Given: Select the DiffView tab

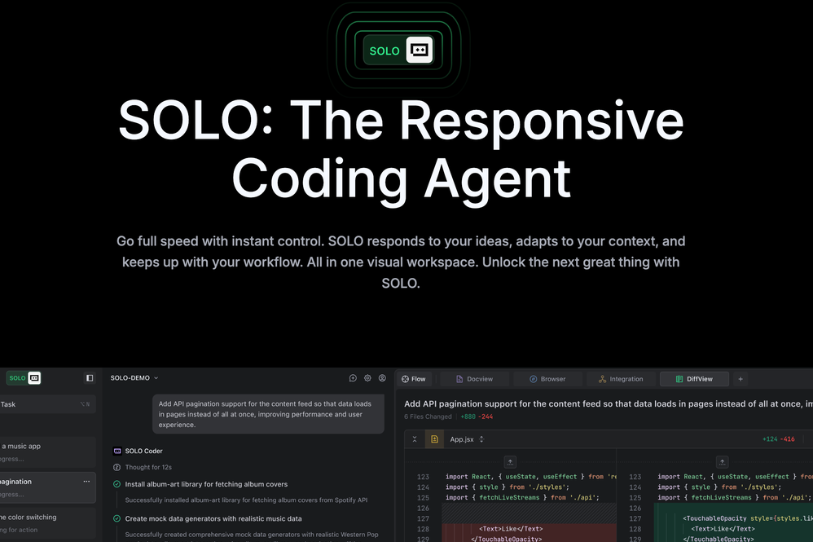Looking at the screenshot, I should pos(694,379).
